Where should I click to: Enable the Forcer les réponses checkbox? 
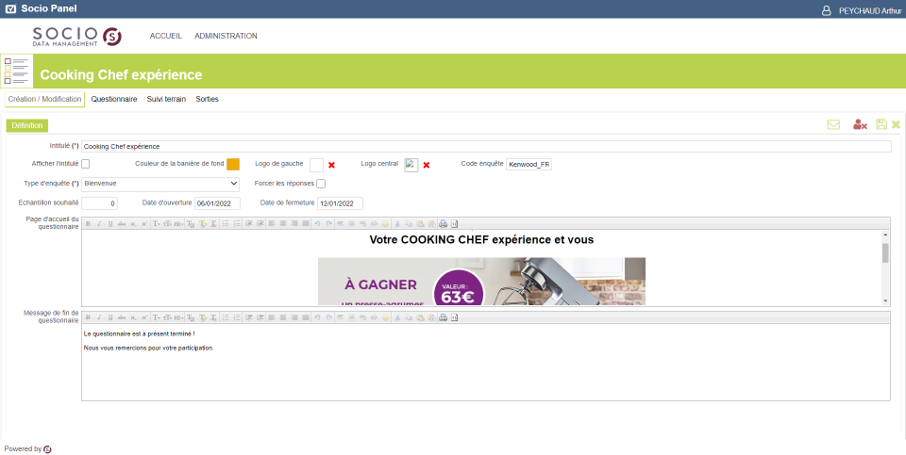pos(321,184)
